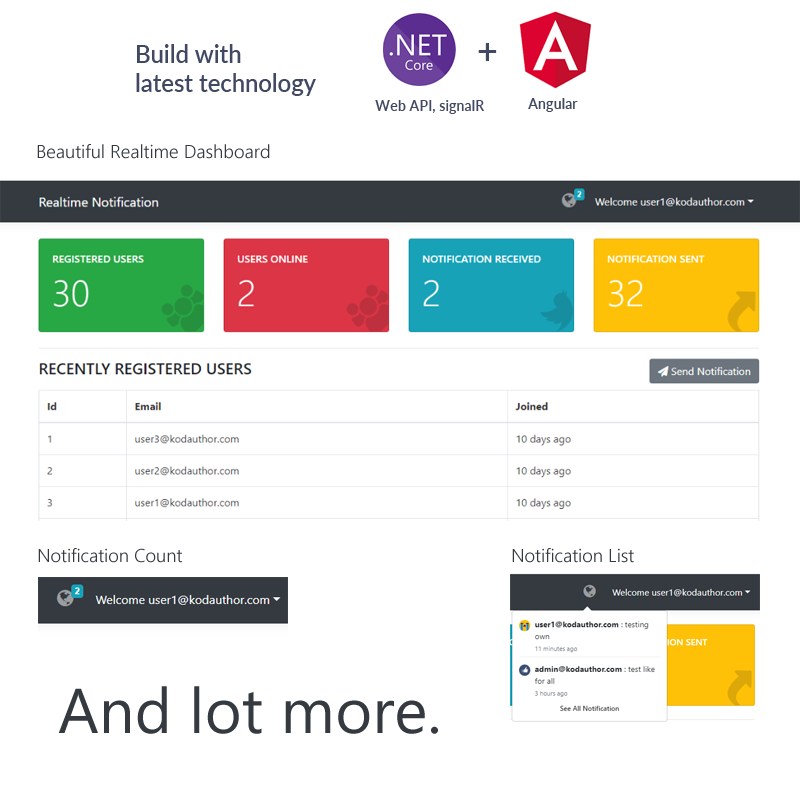This screenshot has height=800, width=800.
Task: Open the Welcome user1 account dropdown
Action: (676, 201)
